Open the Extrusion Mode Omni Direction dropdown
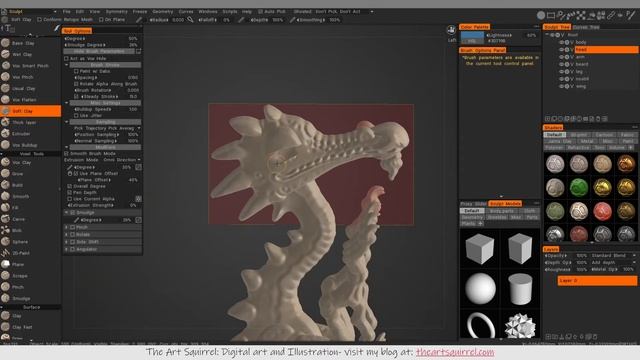Screen dimensions: 640x360 click(x=122, y=160)
